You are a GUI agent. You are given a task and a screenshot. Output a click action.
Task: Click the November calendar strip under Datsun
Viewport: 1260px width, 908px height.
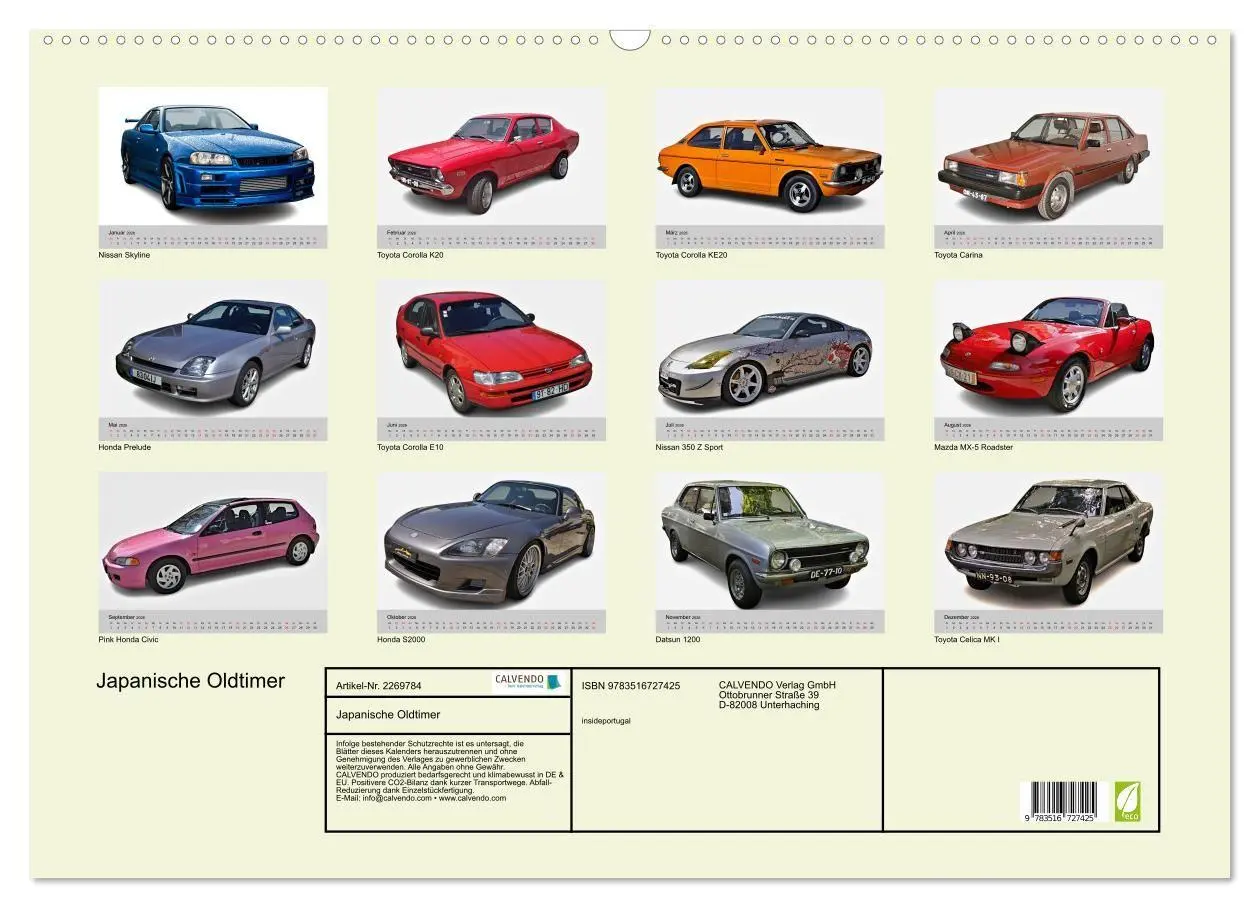coord(770,621)
